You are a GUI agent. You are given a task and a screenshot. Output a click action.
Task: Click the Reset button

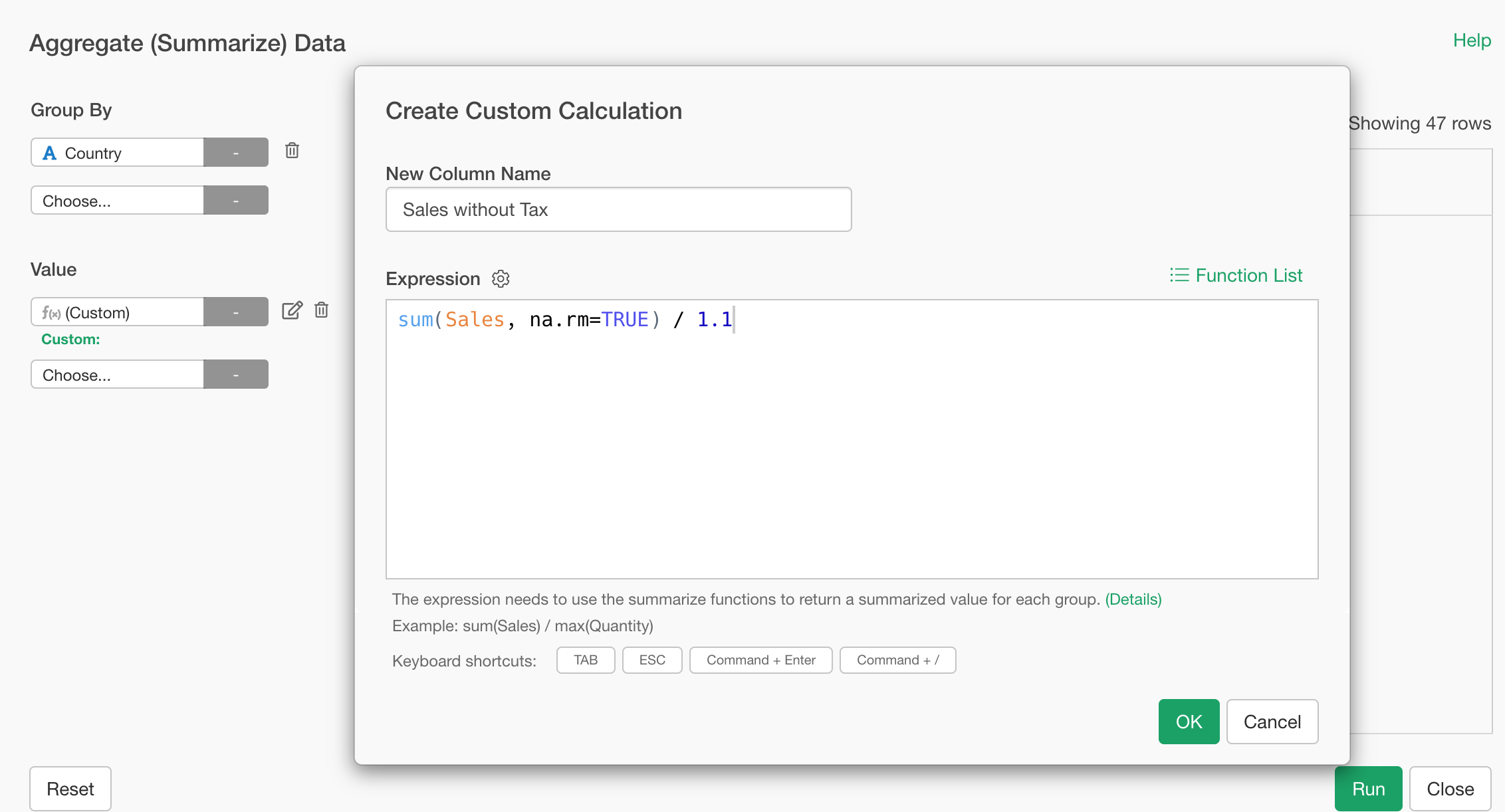[70, 789]
